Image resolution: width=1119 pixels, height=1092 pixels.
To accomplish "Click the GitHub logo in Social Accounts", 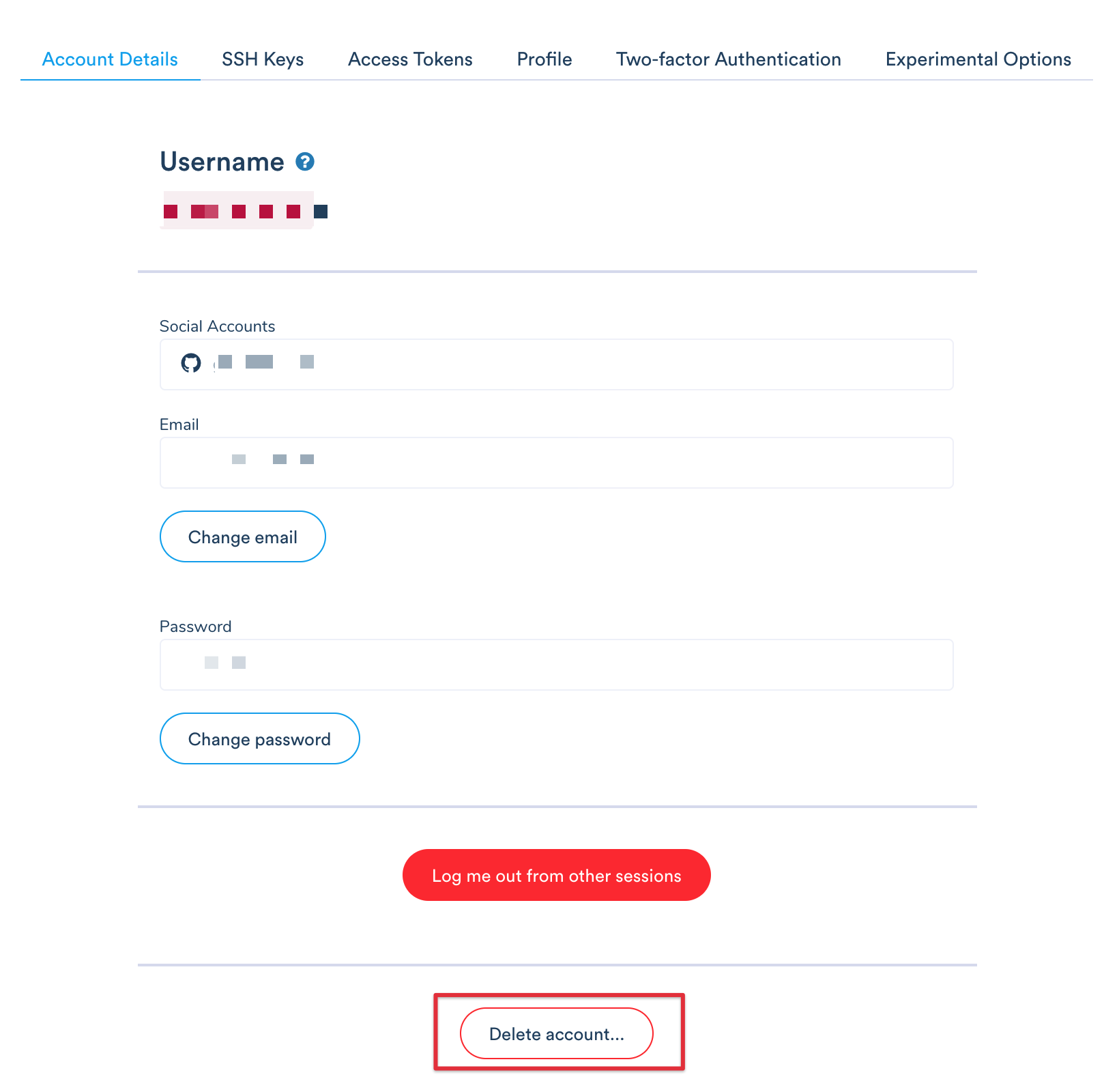I will [191, 363].
